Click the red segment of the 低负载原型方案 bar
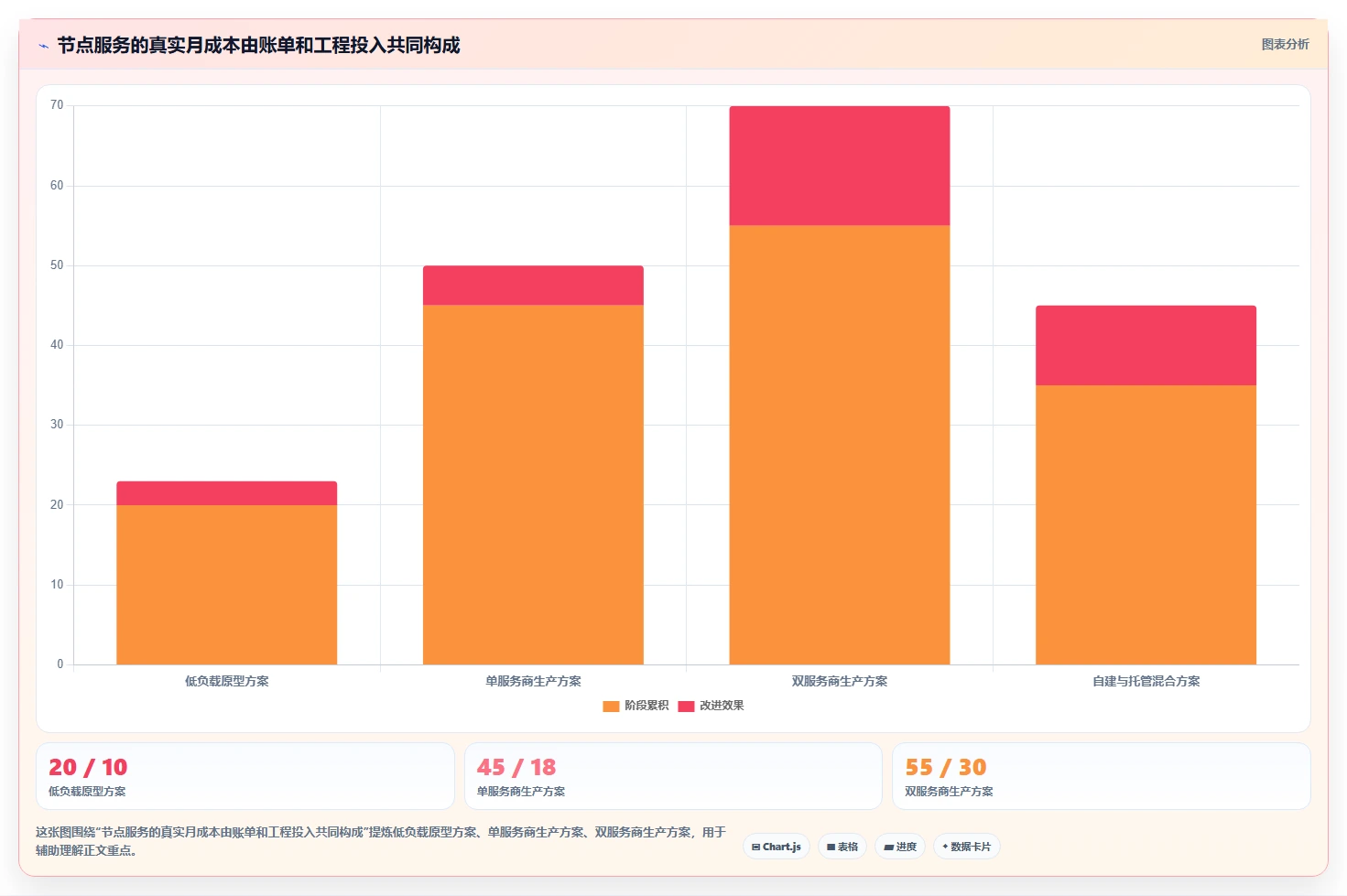Viewport: 1347px width, 896px height. 226,493
